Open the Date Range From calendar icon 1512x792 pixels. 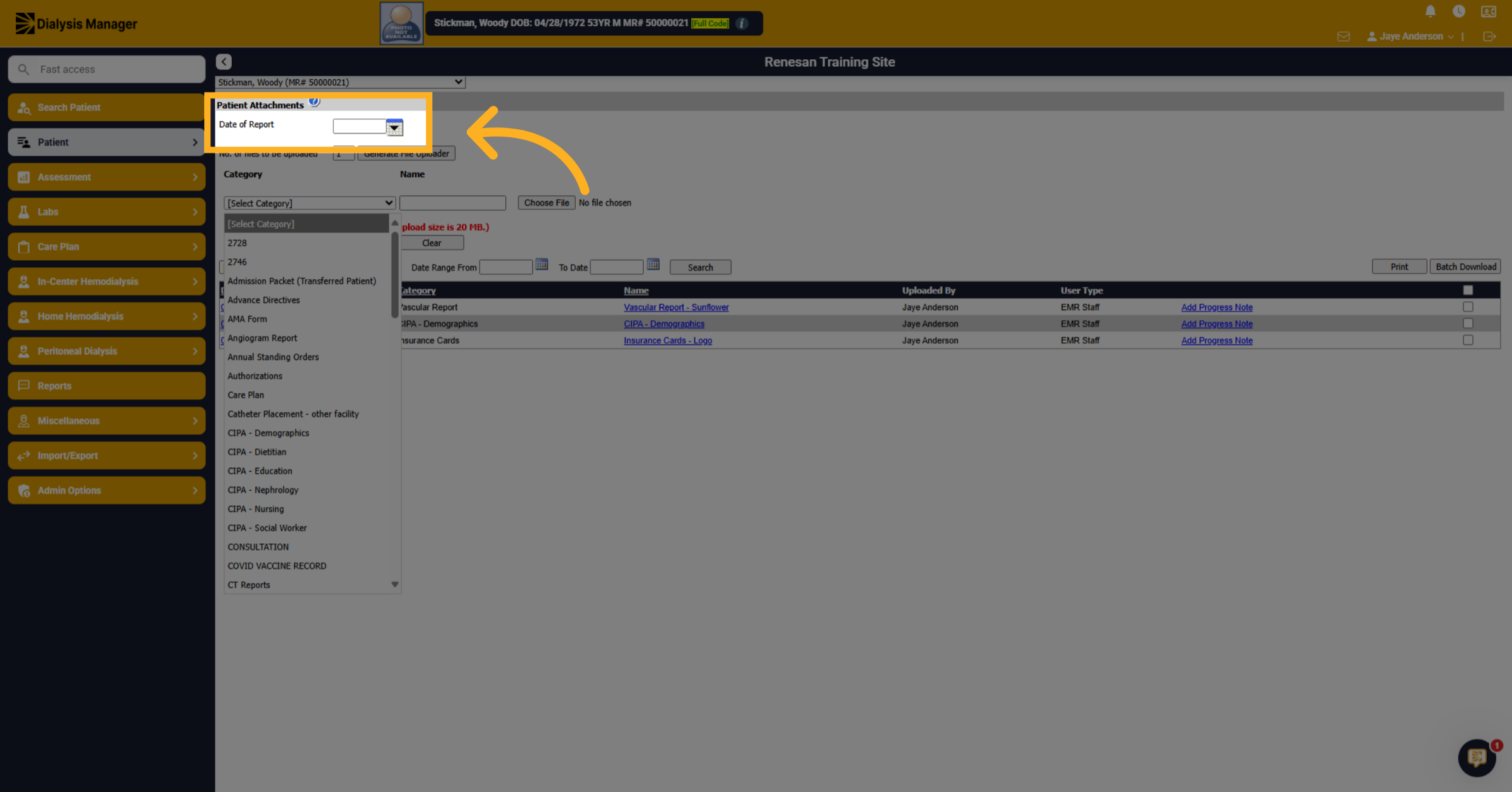[542, 265]
